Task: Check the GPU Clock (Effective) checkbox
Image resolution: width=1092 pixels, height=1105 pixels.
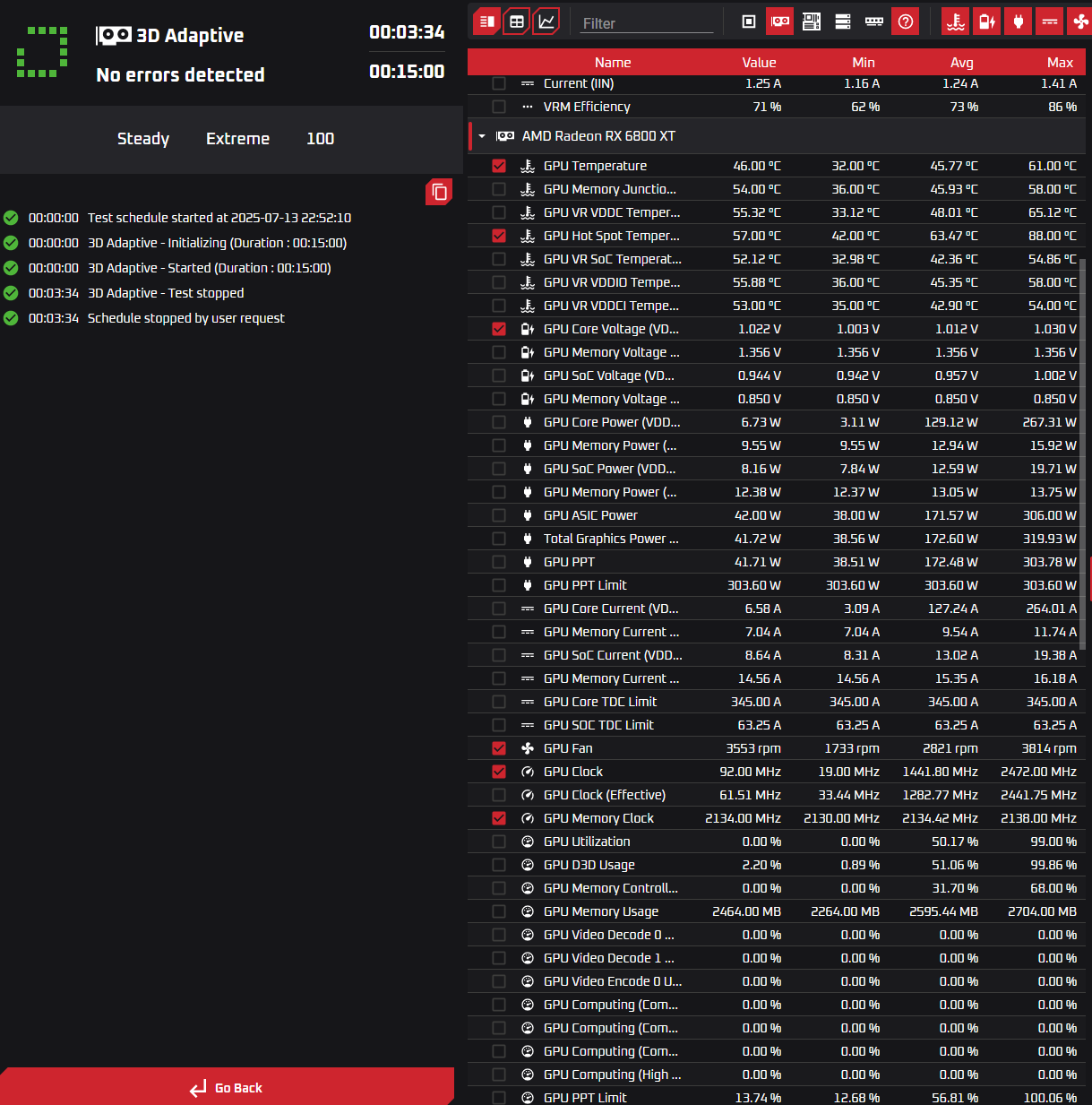Action: coord(499,795)
